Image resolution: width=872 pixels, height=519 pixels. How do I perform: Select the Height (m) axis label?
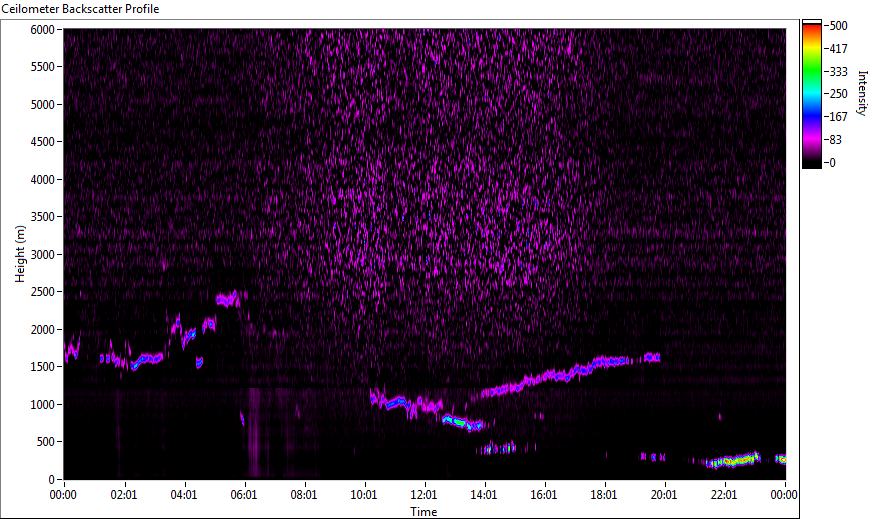pos(21,254)
